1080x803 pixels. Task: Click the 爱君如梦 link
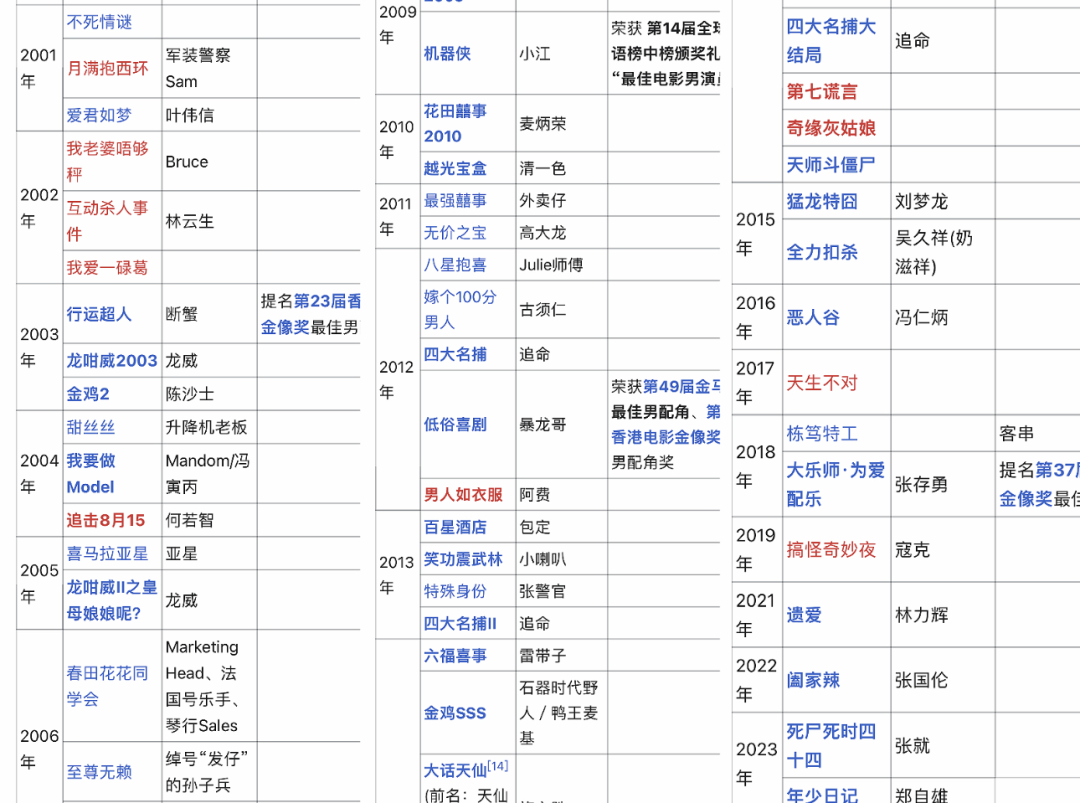(99, 115)
